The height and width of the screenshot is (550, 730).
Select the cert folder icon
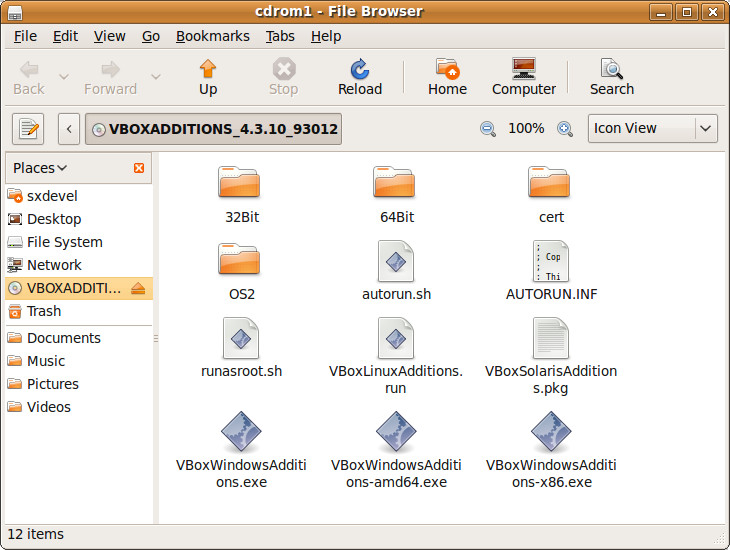click(549, 182)
